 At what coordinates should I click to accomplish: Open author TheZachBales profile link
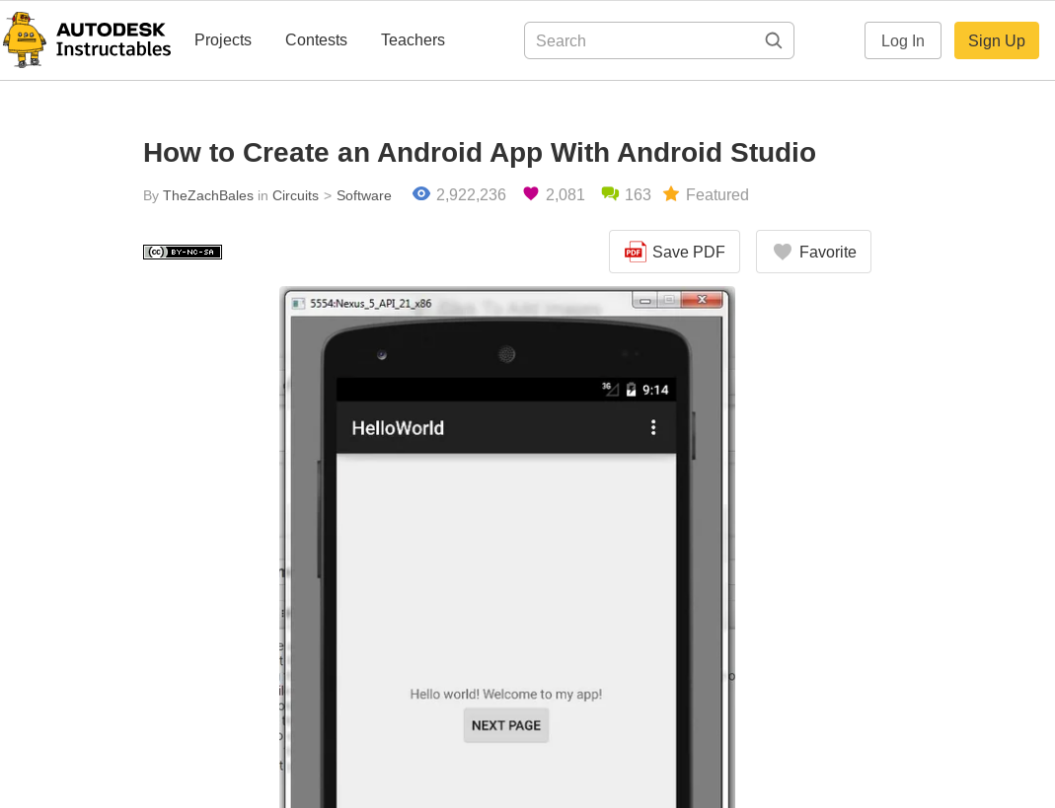pos(208,195)
